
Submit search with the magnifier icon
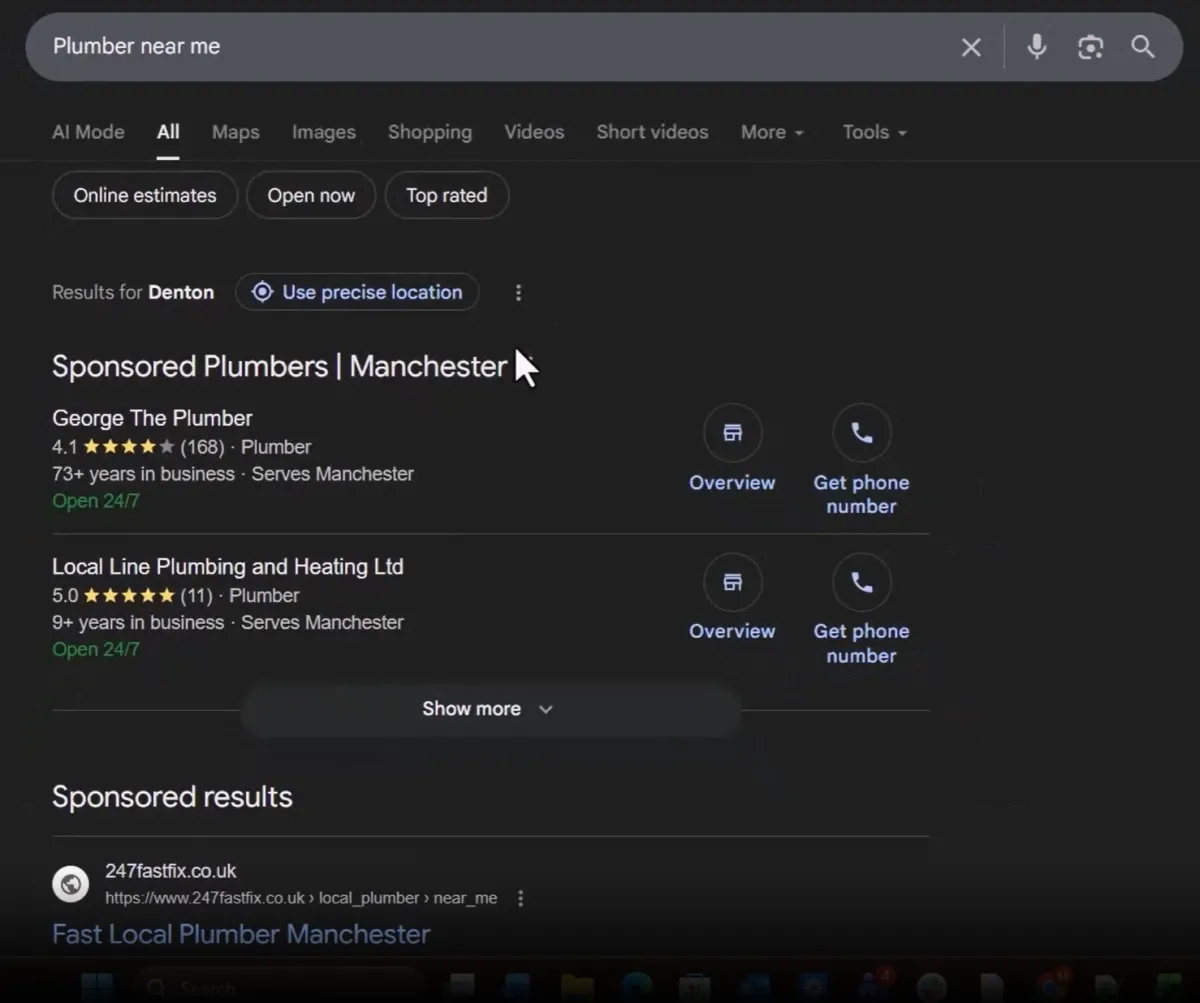coord(1143,46)
